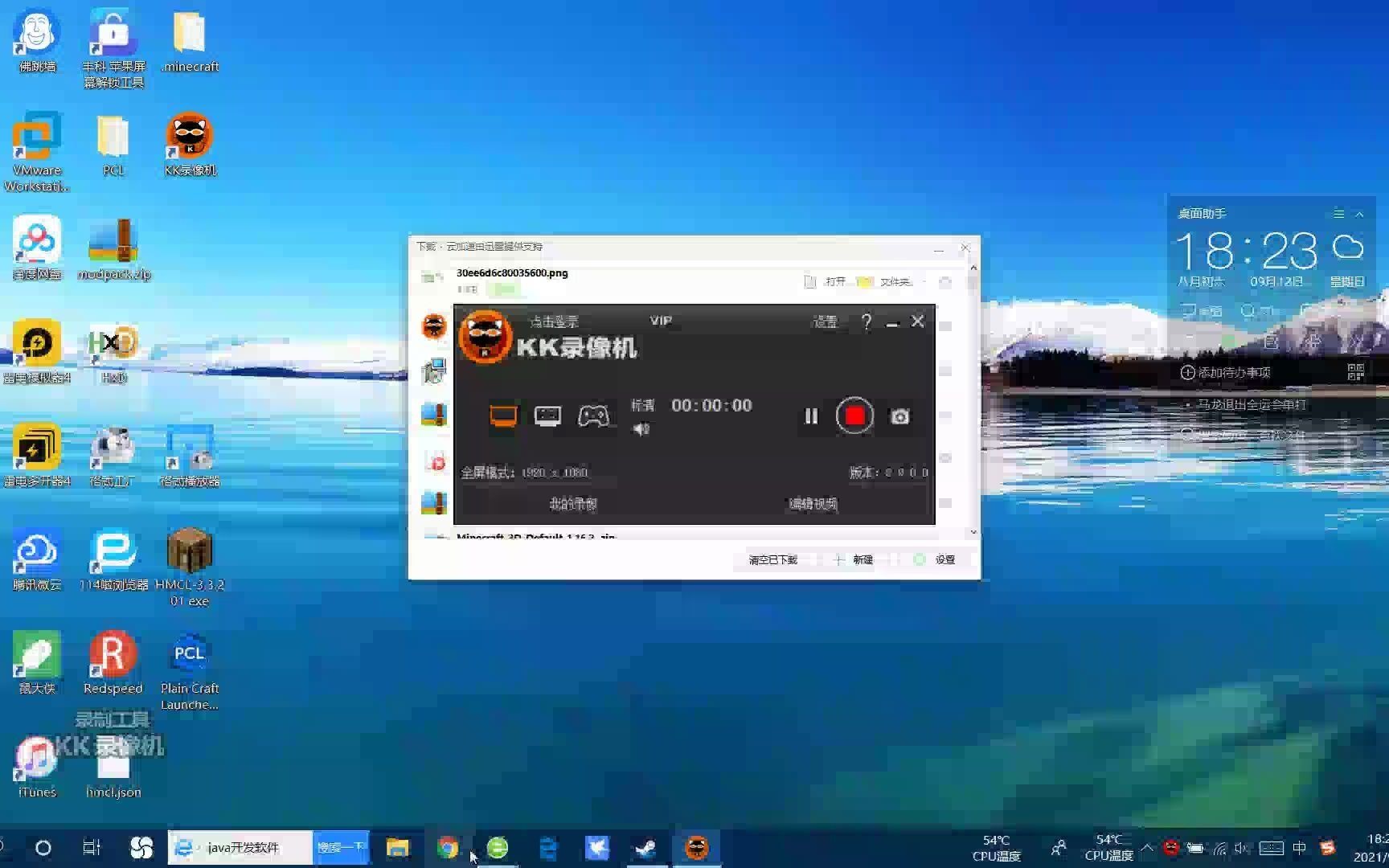Click KK recorder taskbar icon
This screenshot has height=868, width=1389.
coord(697,848)
